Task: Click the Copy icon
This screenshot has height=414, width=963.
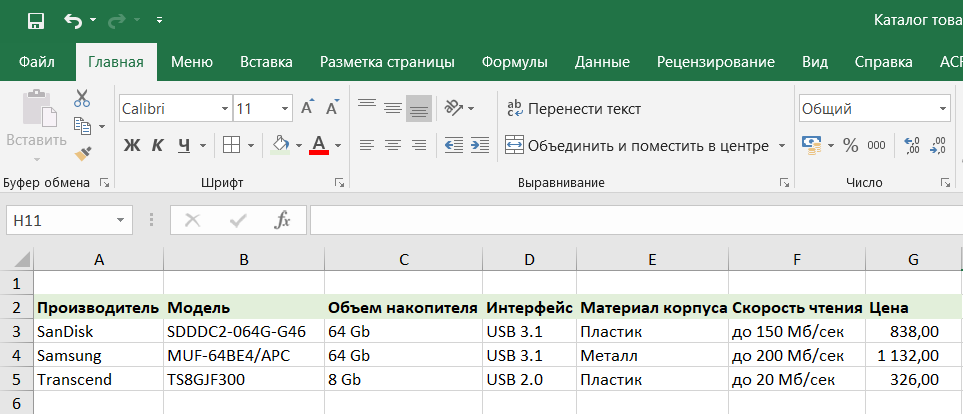Action: (82, 126)
